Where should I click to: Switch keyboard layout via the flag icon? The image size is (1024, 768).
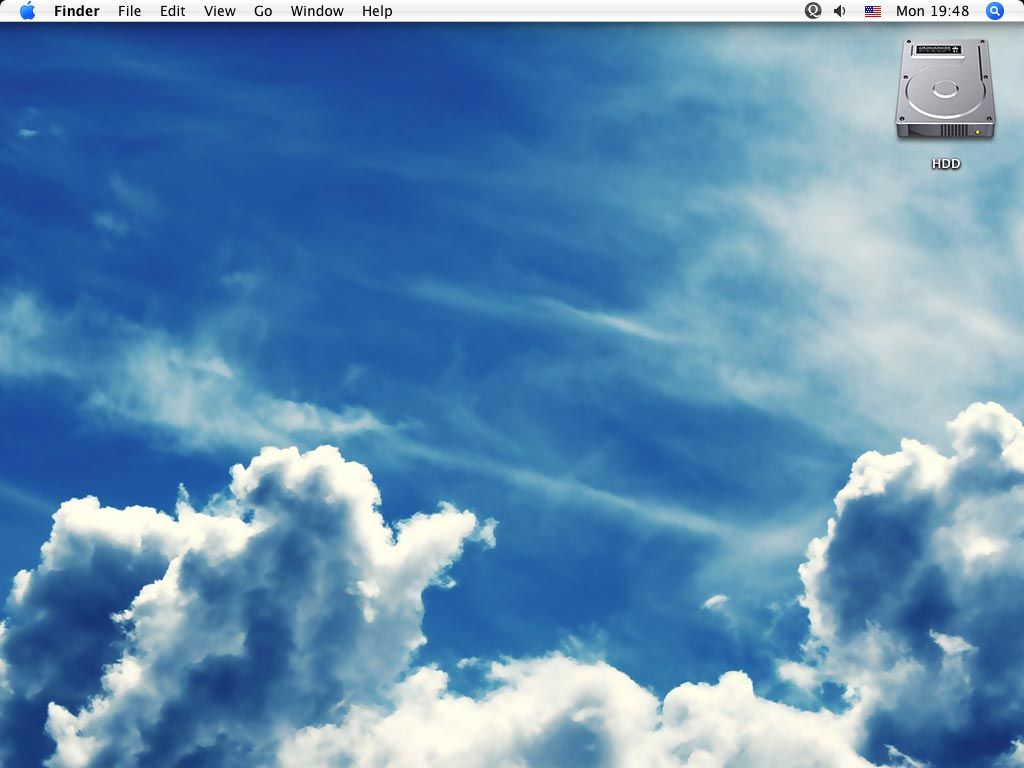pos(872,11)
